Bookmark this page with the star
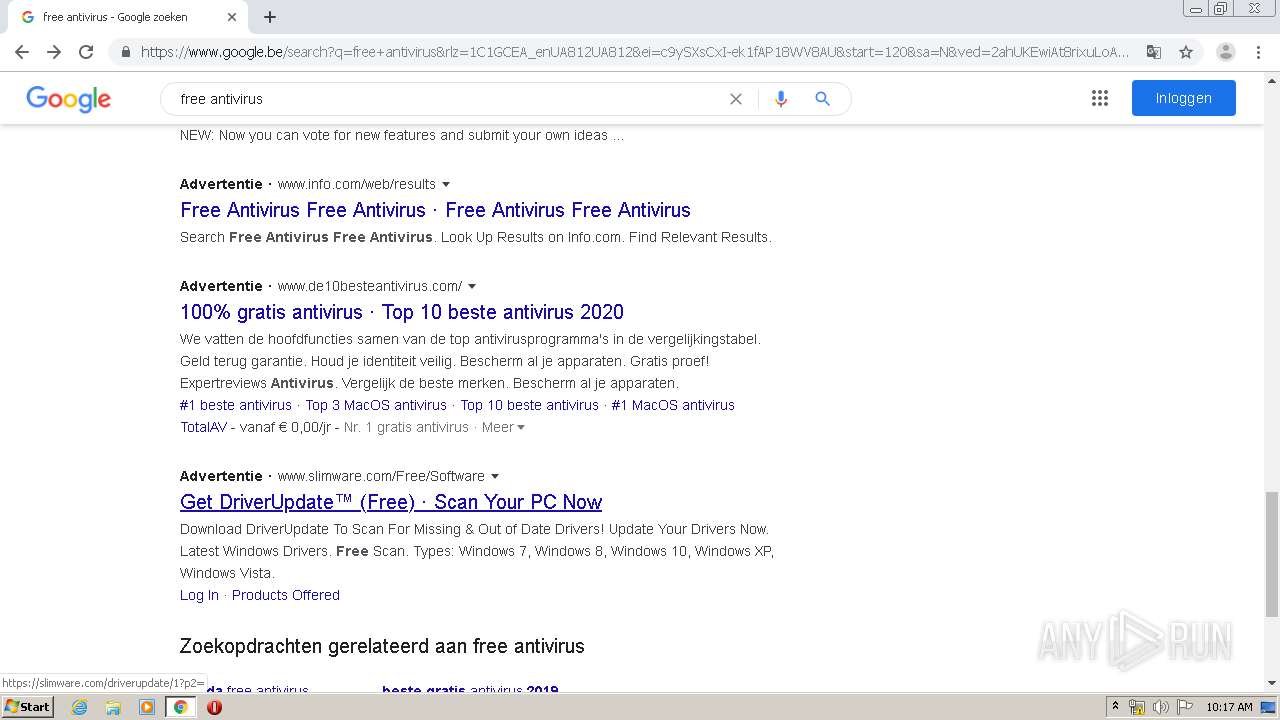Viewport: 1280px width, 720px height. point(1186,52)
